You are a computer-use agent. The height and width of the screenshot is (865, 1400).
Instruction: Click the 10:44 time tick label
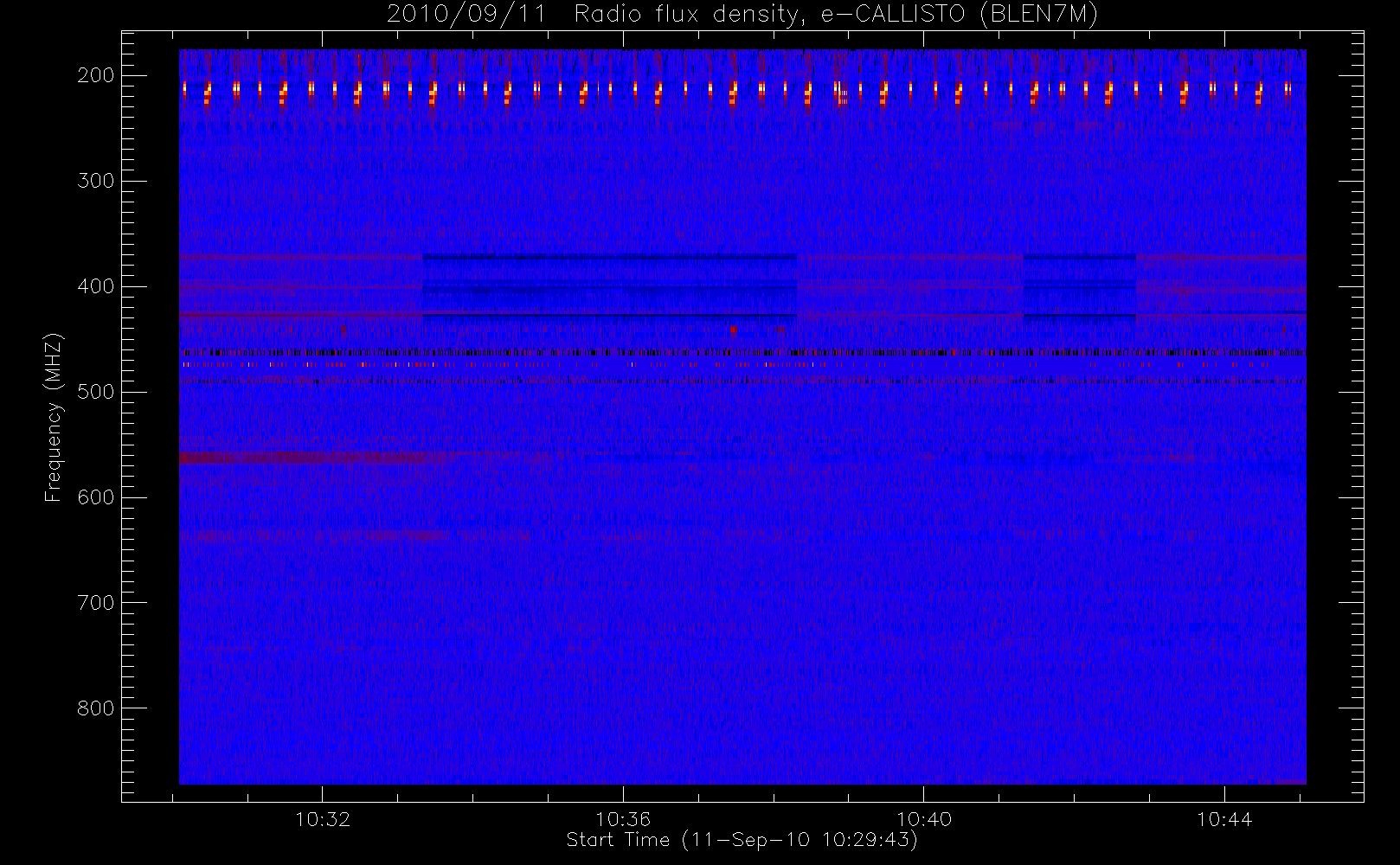[1224, 819]
